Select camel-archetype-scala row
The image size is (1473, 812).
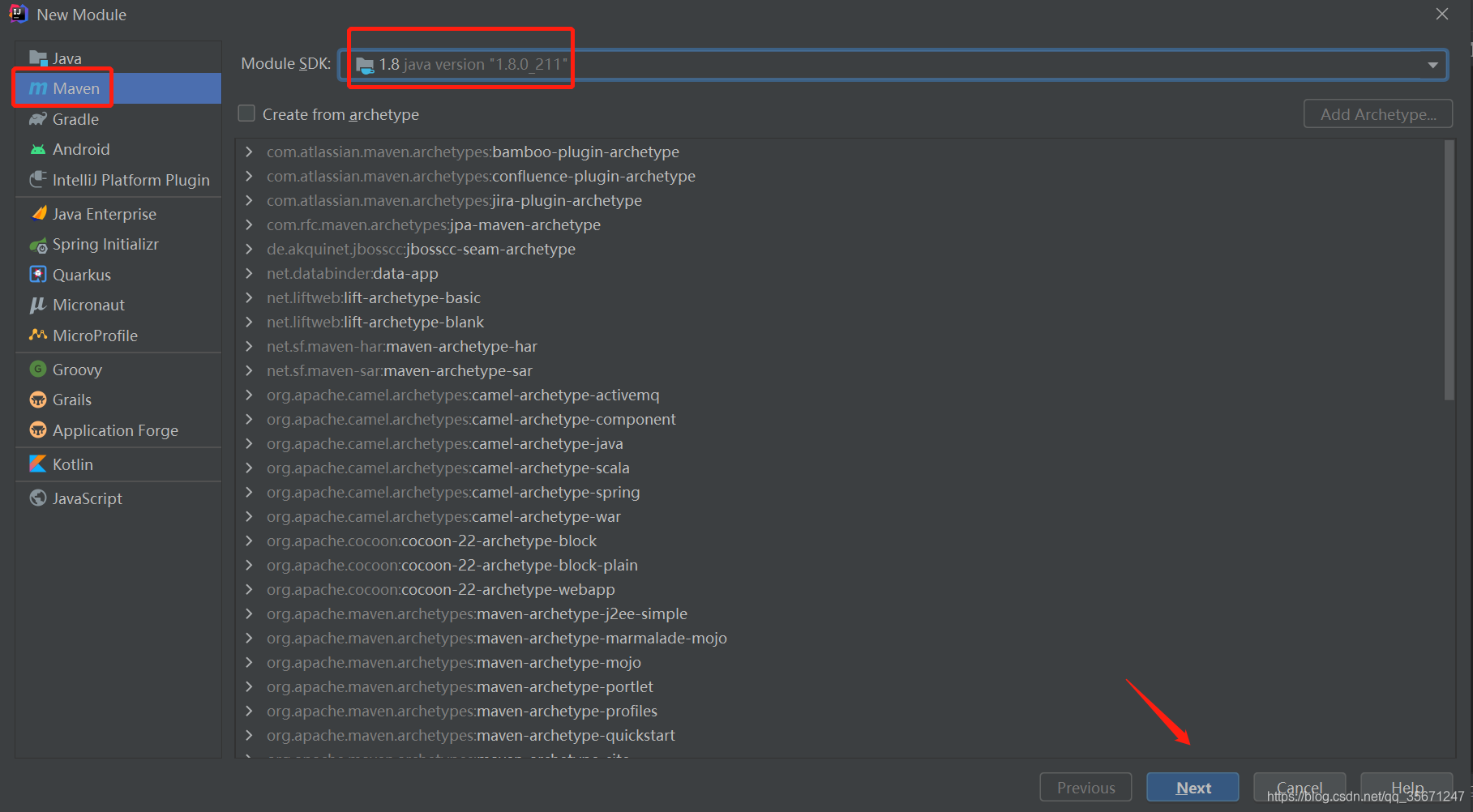pos(840,468)
